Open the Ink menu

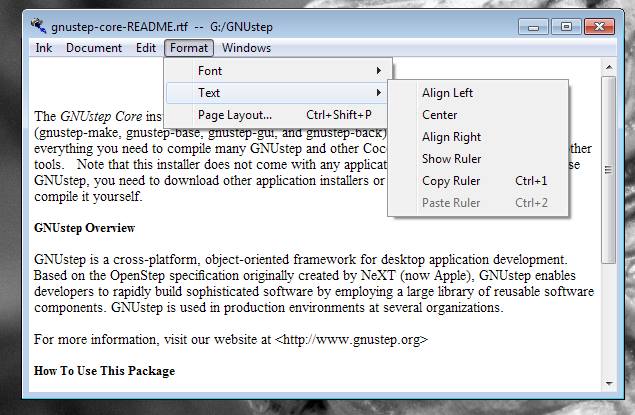[x=44, y=47]
